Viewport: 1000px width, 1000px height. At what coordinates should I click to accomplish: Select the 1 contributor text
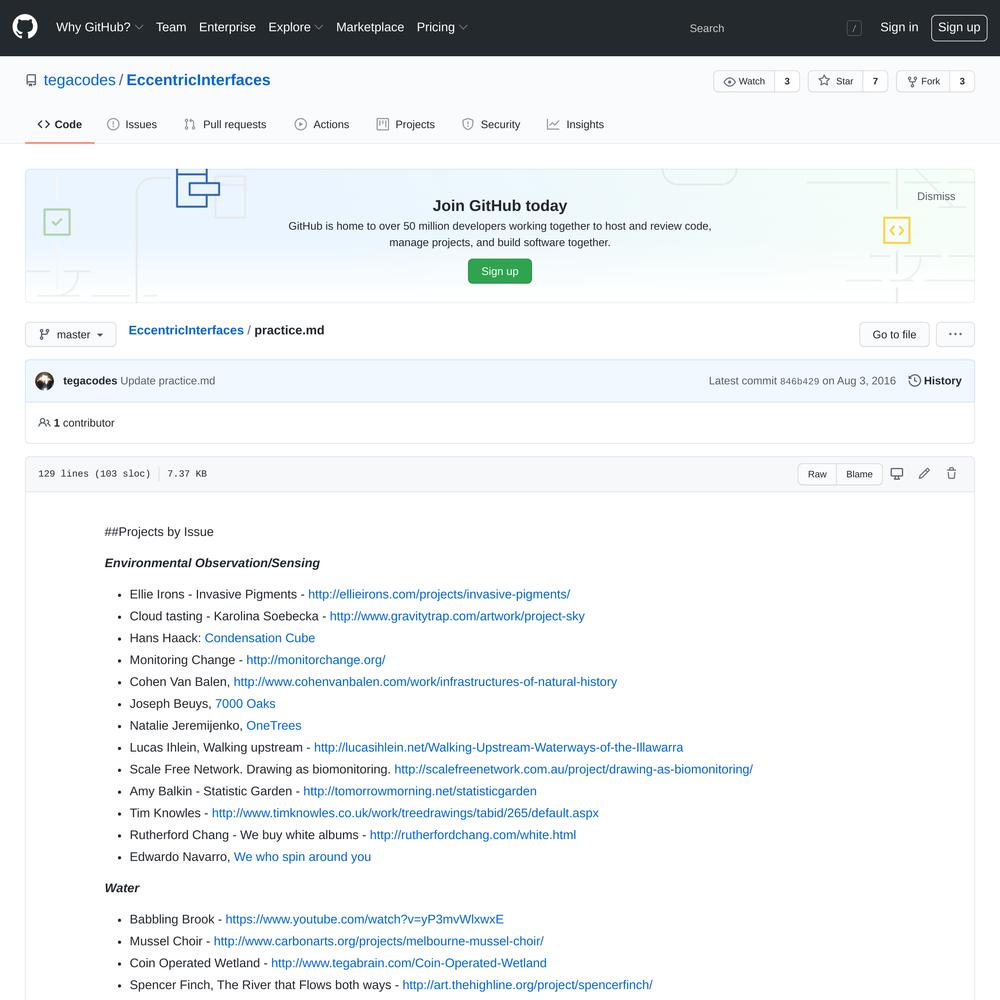[x=84, y=423]
